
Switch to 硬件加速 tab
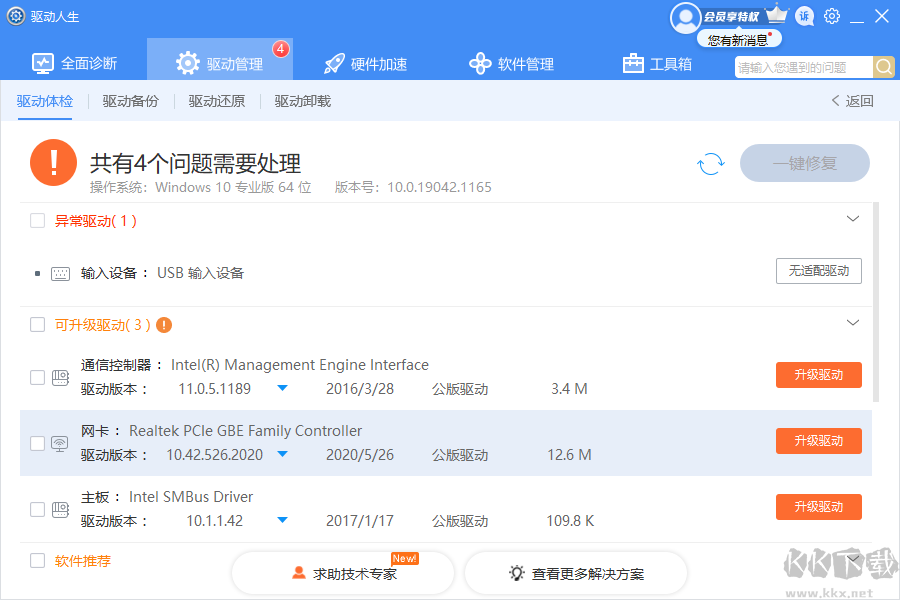coord(366,64)
